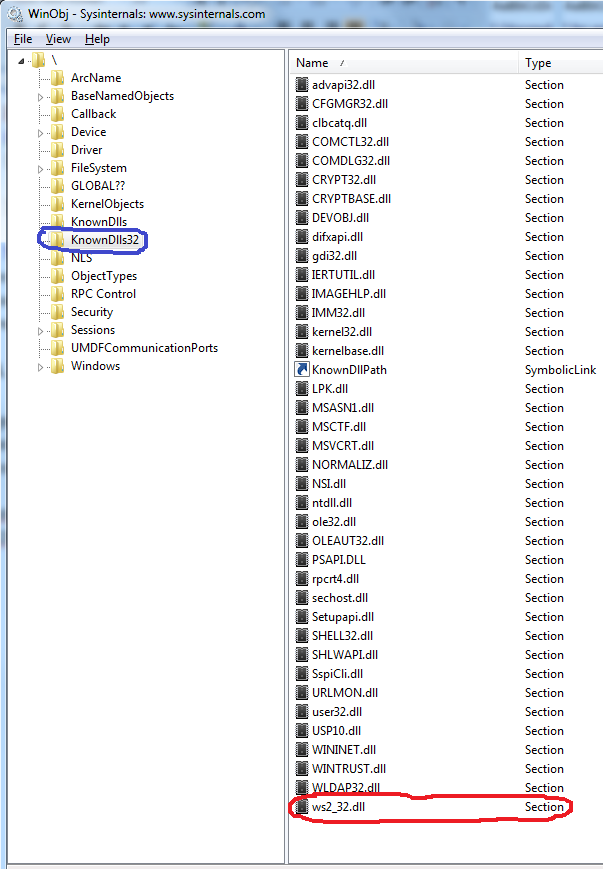Select the difxapi.dll entry
603x869 pixels.
338,237
